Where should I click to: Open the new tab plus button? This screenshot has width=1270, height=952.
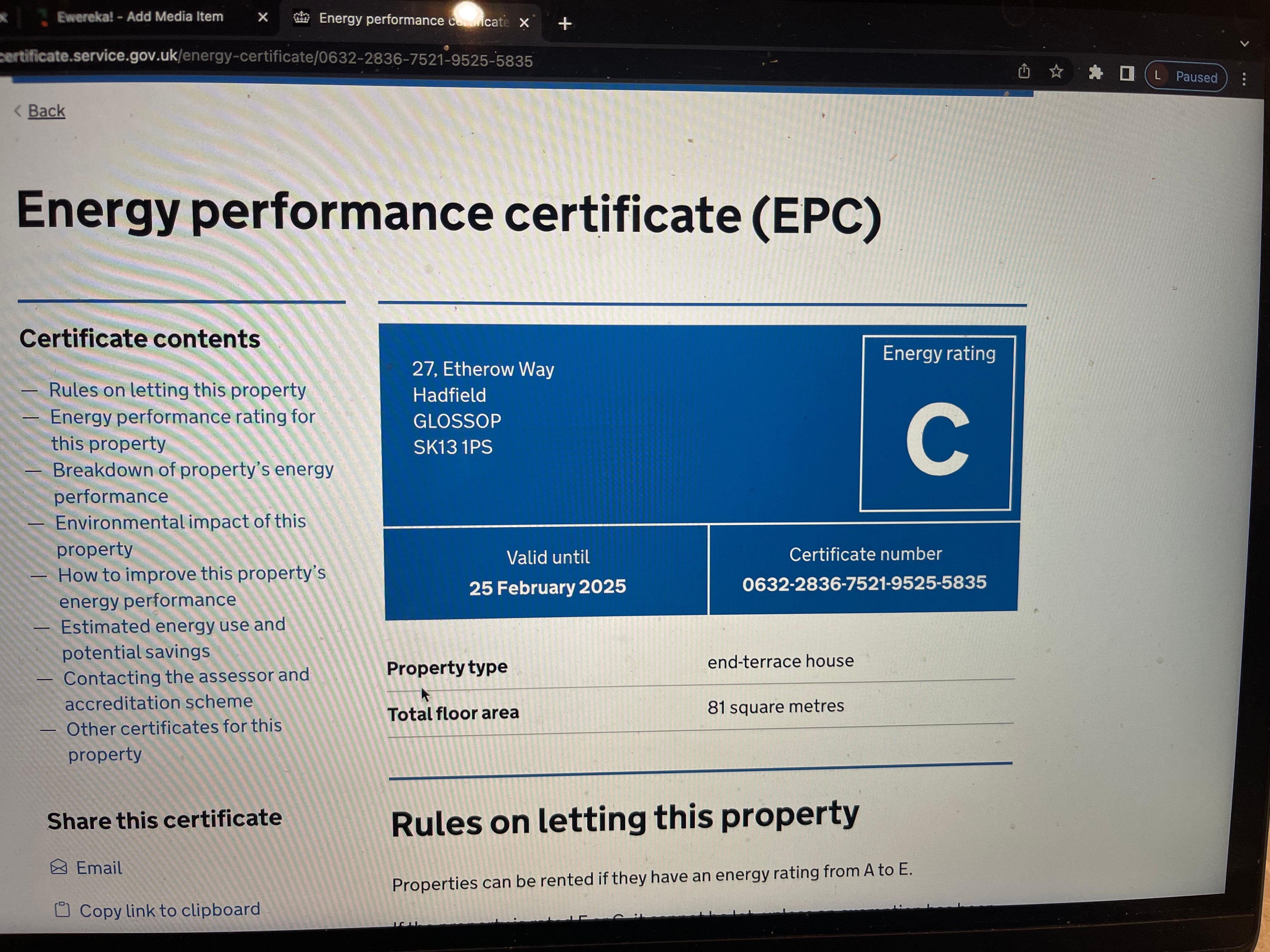tap(565, 24)
